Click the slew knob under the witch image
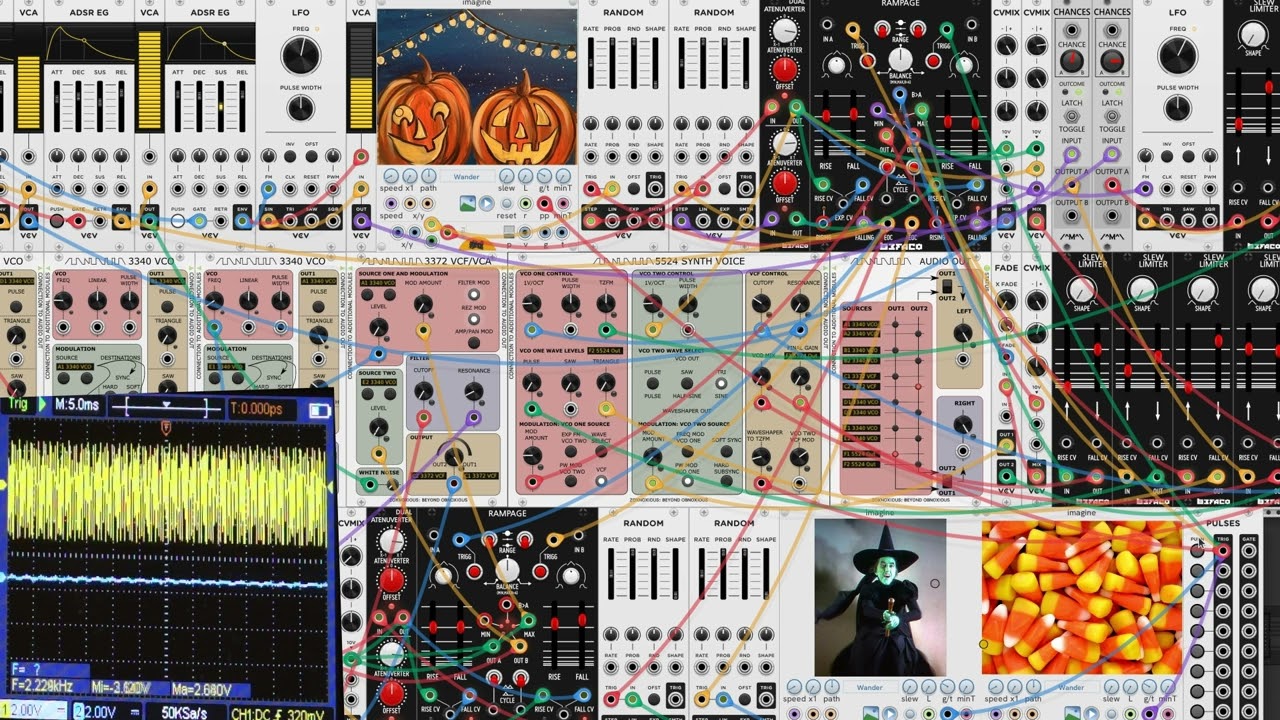 tap(910, 687)
